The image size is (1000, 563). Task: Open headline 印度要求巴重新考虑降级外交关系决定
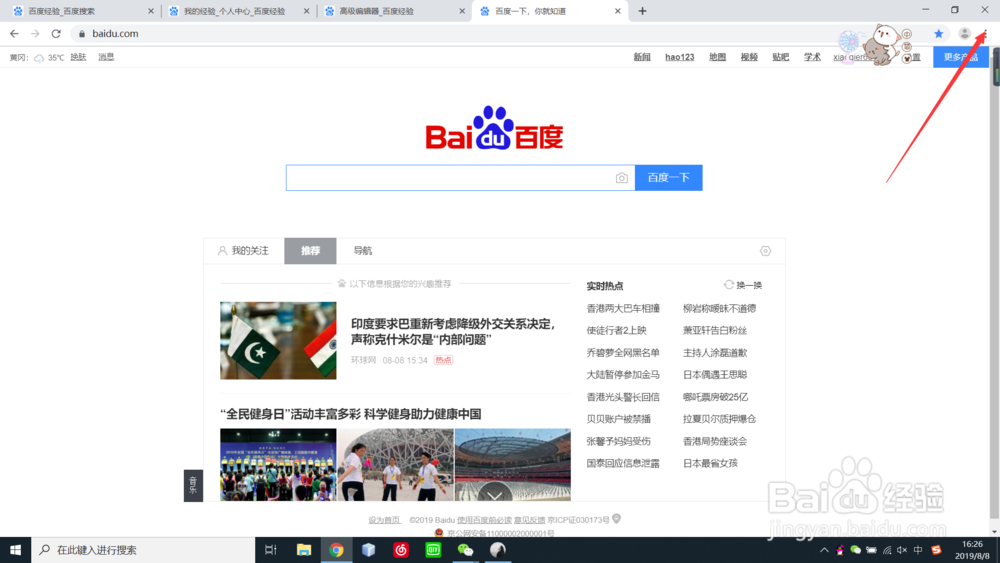[453, 332]
